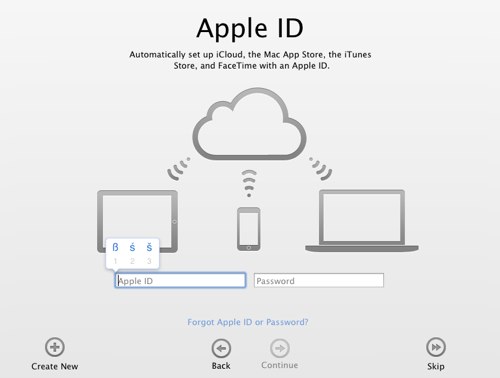Click the 'Automatically set up iCloud' description text
The height and width of the screenshot is (378, 500).
(250, 60)
